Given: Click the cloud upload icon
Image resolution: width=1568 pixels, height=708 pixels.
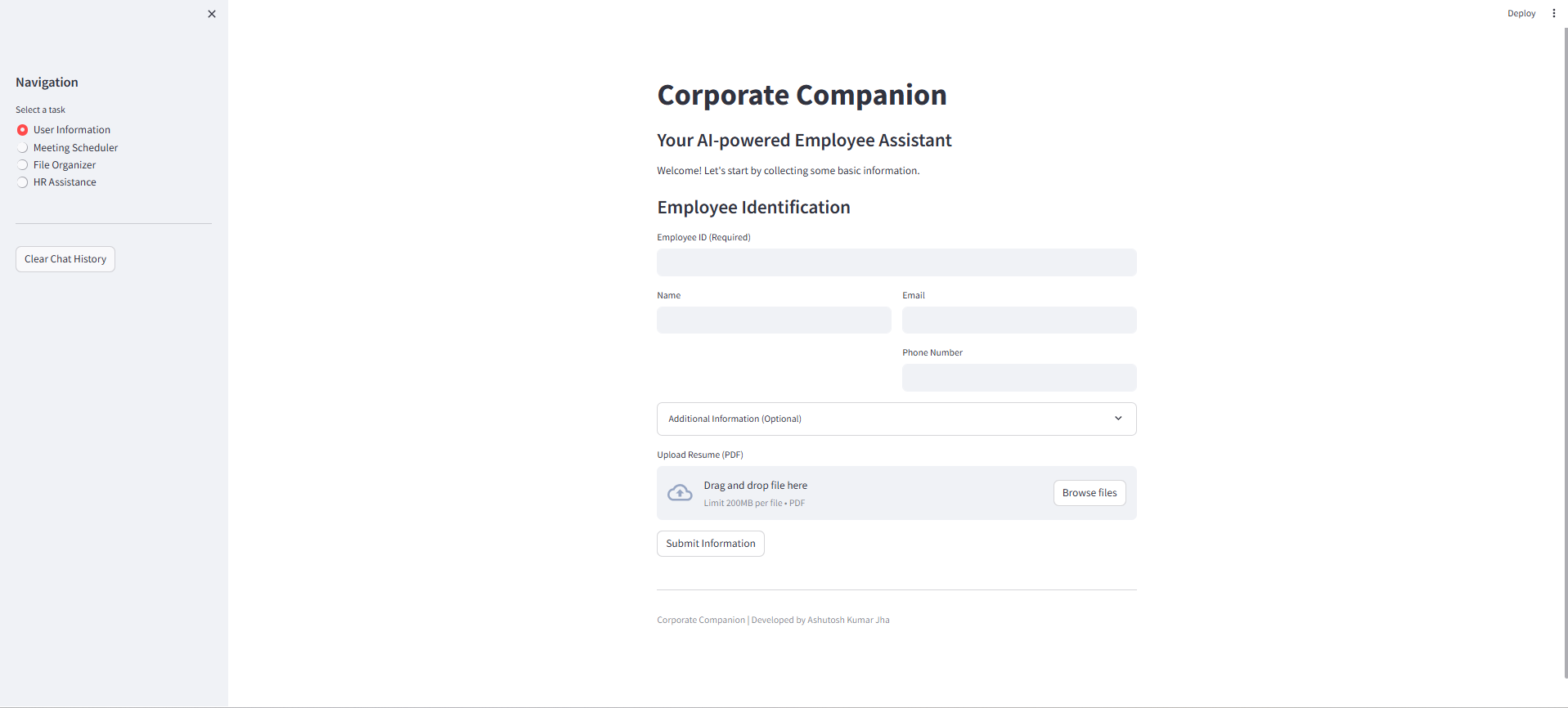Looking at the screenshot, I should pyautogui.click(x=680, y=493).
